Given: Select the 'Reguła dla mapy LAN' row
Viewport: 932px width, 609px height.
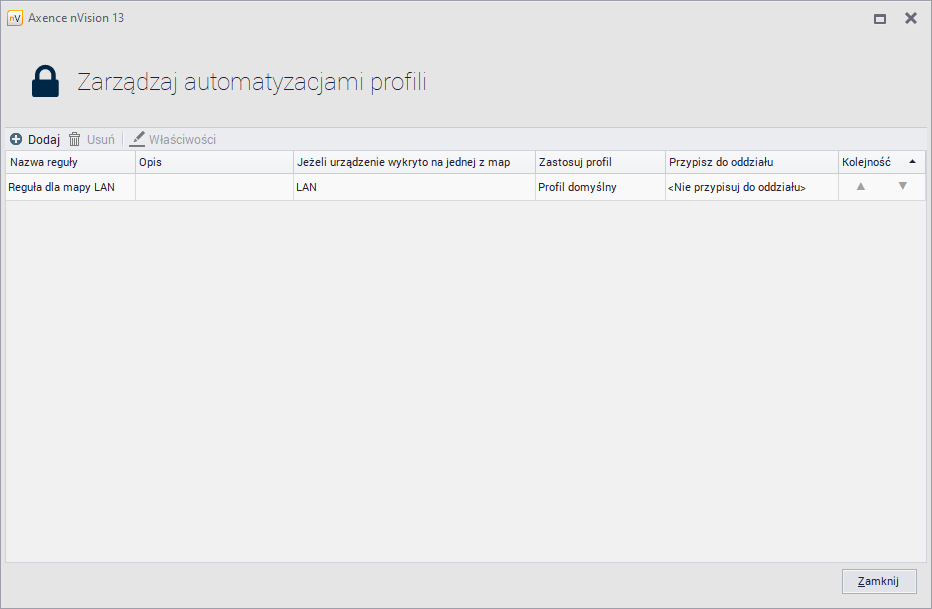Looking at the screenshot, I should point(70,187).
